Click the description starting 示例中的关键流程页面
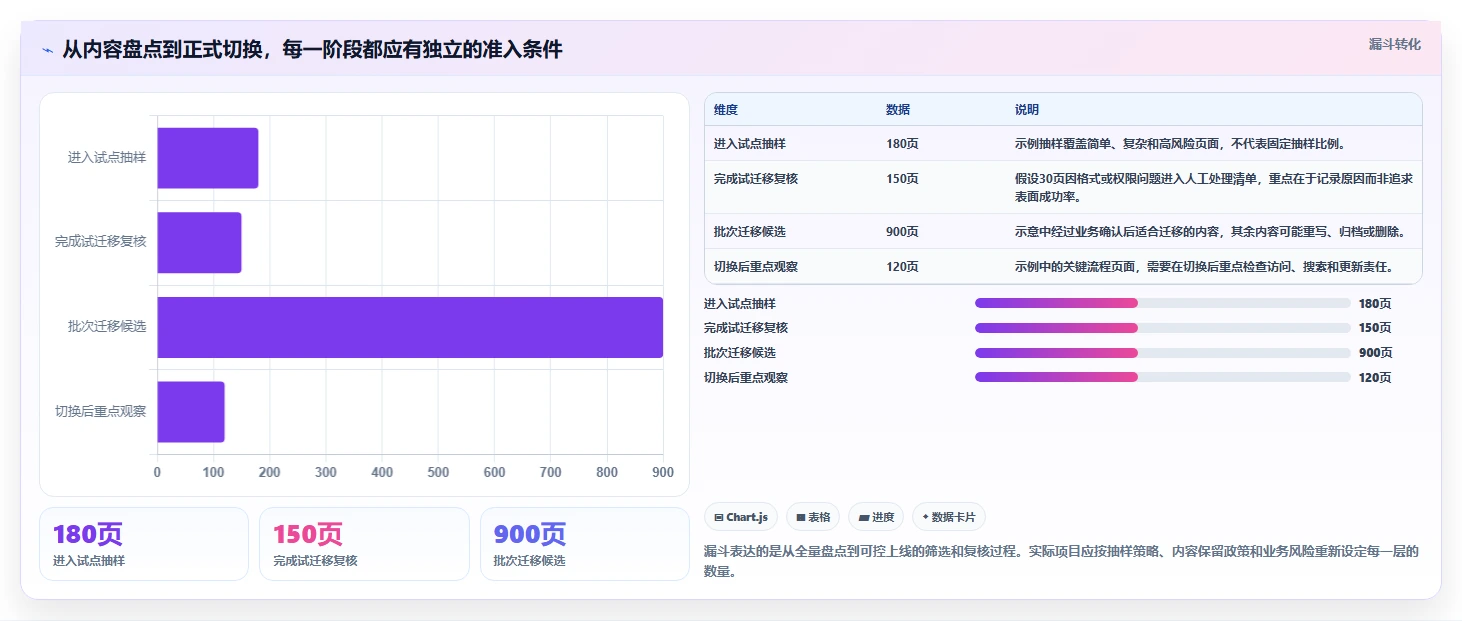This screenshot has width=1462, height=621. (x=1204, y=267)
